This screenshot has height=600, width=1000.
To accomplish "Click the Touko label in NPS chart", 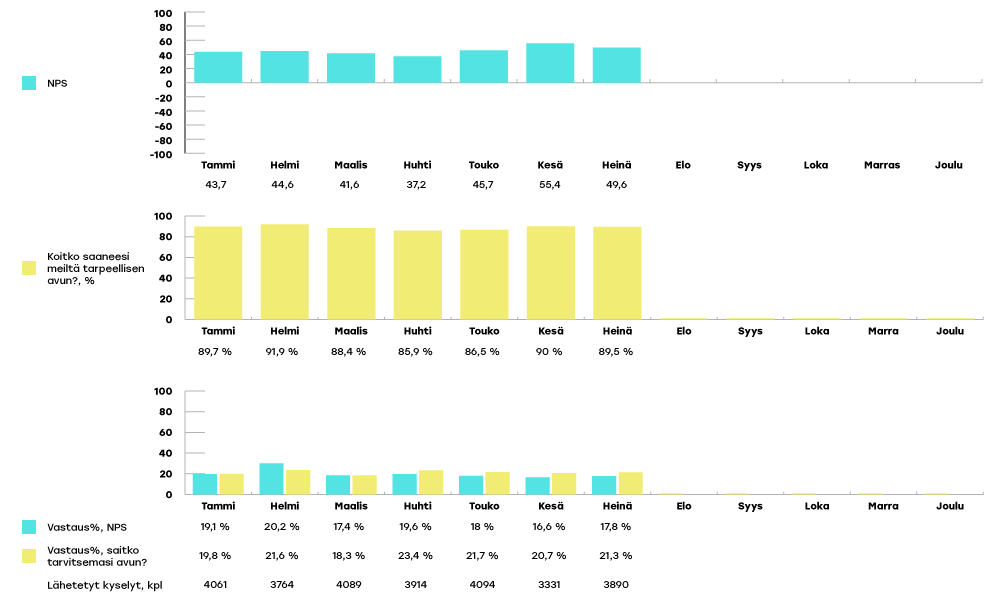I will coord(483,165).
